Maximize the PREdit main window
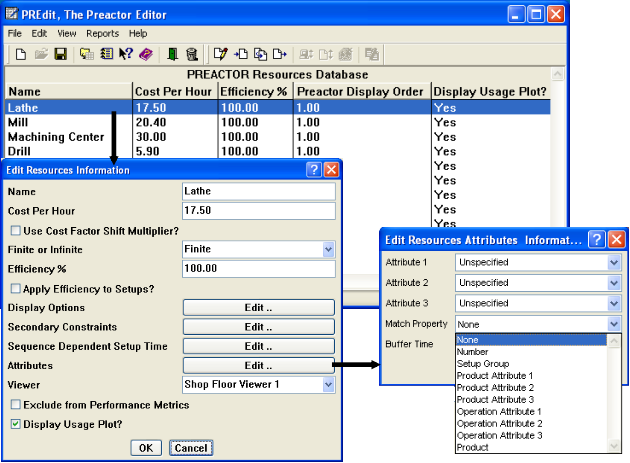630x463 pixels. 536,14
